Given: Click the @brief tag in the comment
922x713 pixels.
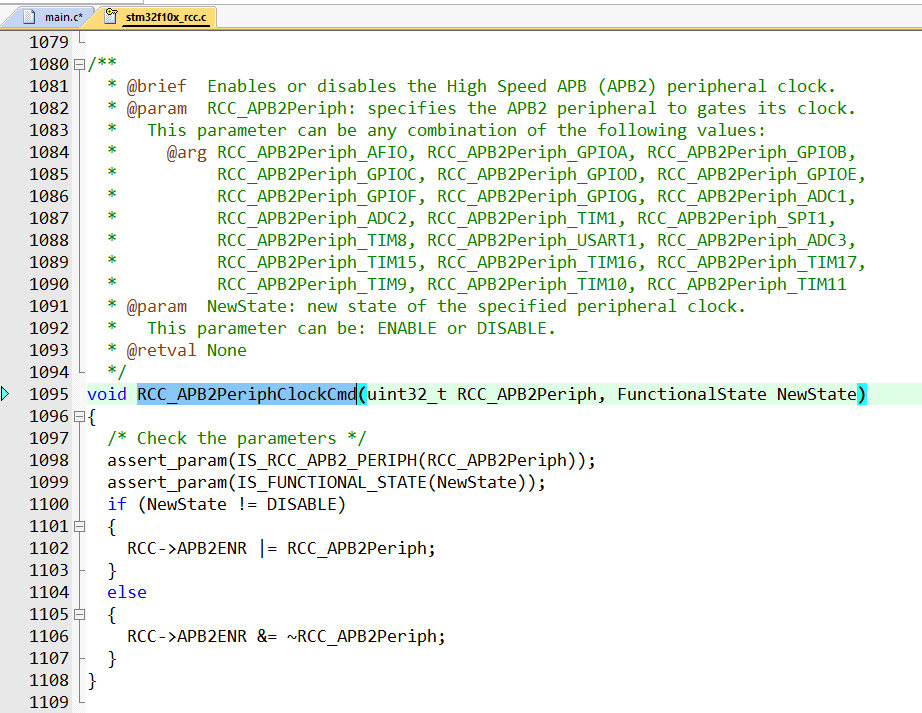Looking at the screenshot, I should (x=156, y=86).
